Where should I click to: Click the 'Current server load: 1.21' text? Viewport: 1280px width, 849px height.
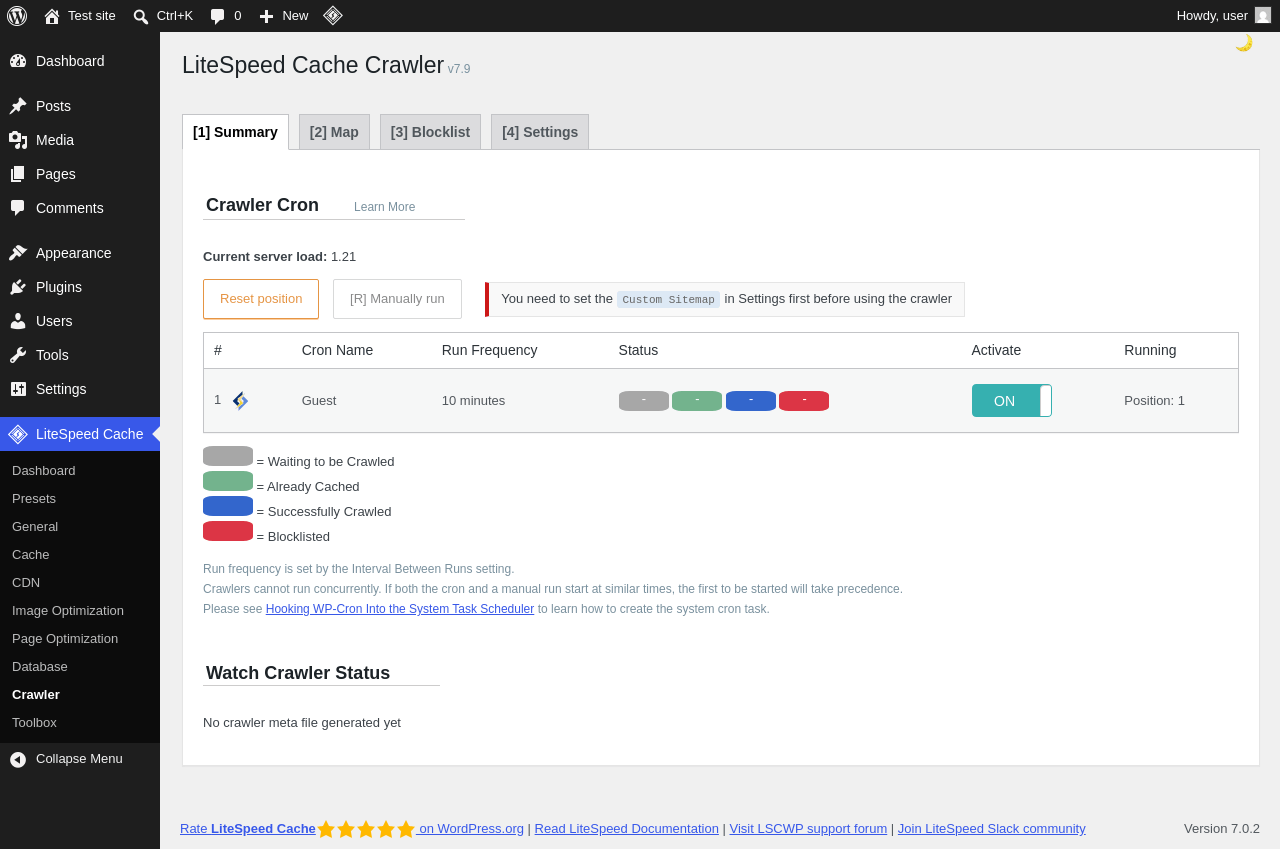[279, 257]
